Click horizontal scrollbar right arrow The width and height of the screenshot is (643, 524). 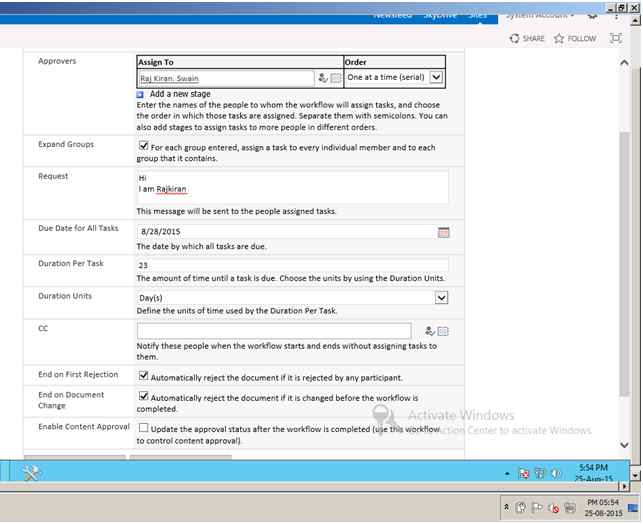pyautogui.click(x=624, y=487)
